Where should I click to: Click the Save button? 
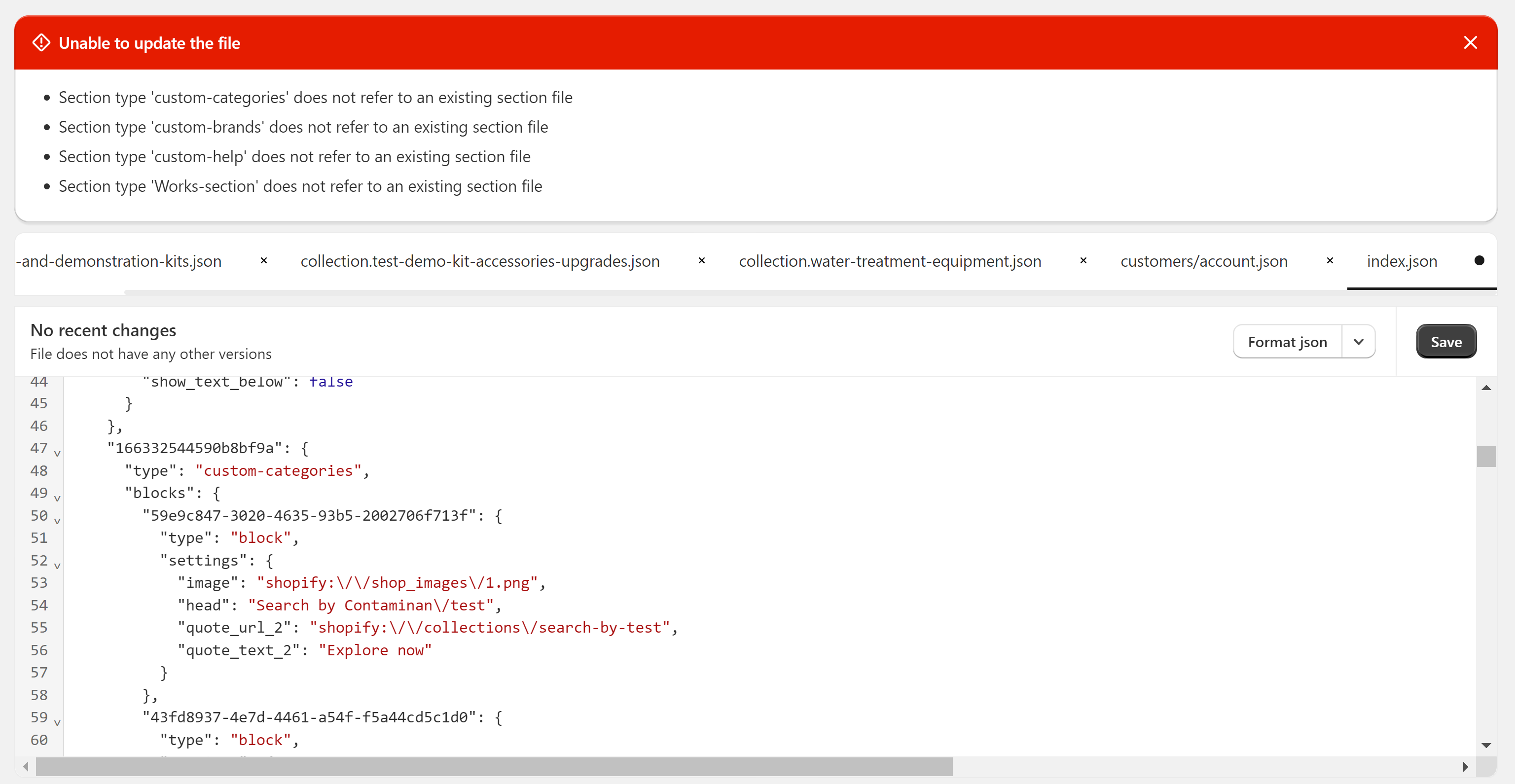[1445, 342]
